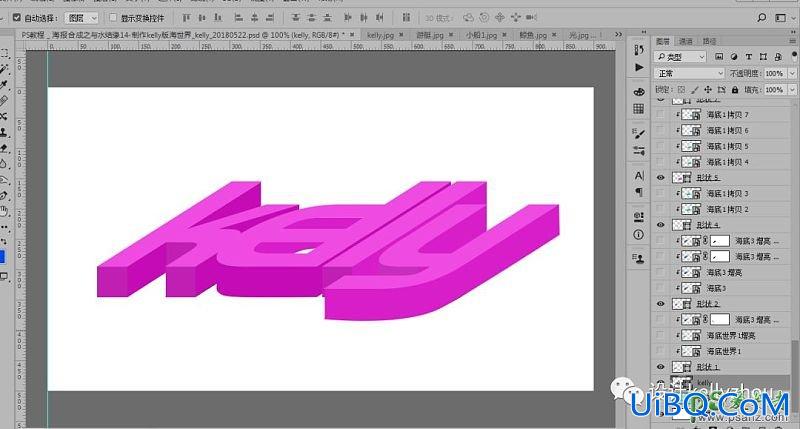Click the 海底3 layer thumbnail

pos(691,288)
